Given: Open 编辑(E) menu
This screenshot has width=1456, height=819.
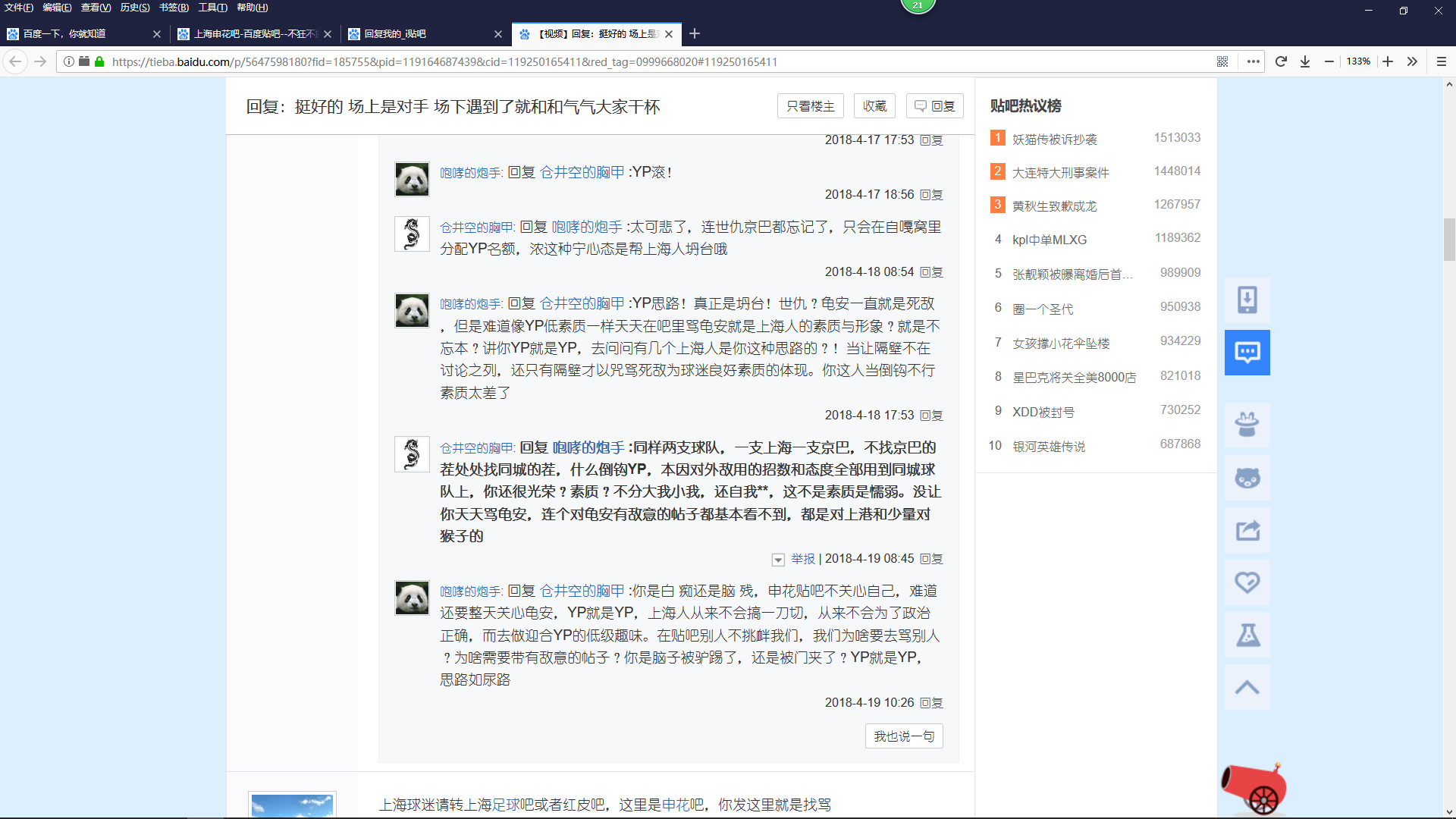Looking at the screenshot, I should (x=57, y=8).
